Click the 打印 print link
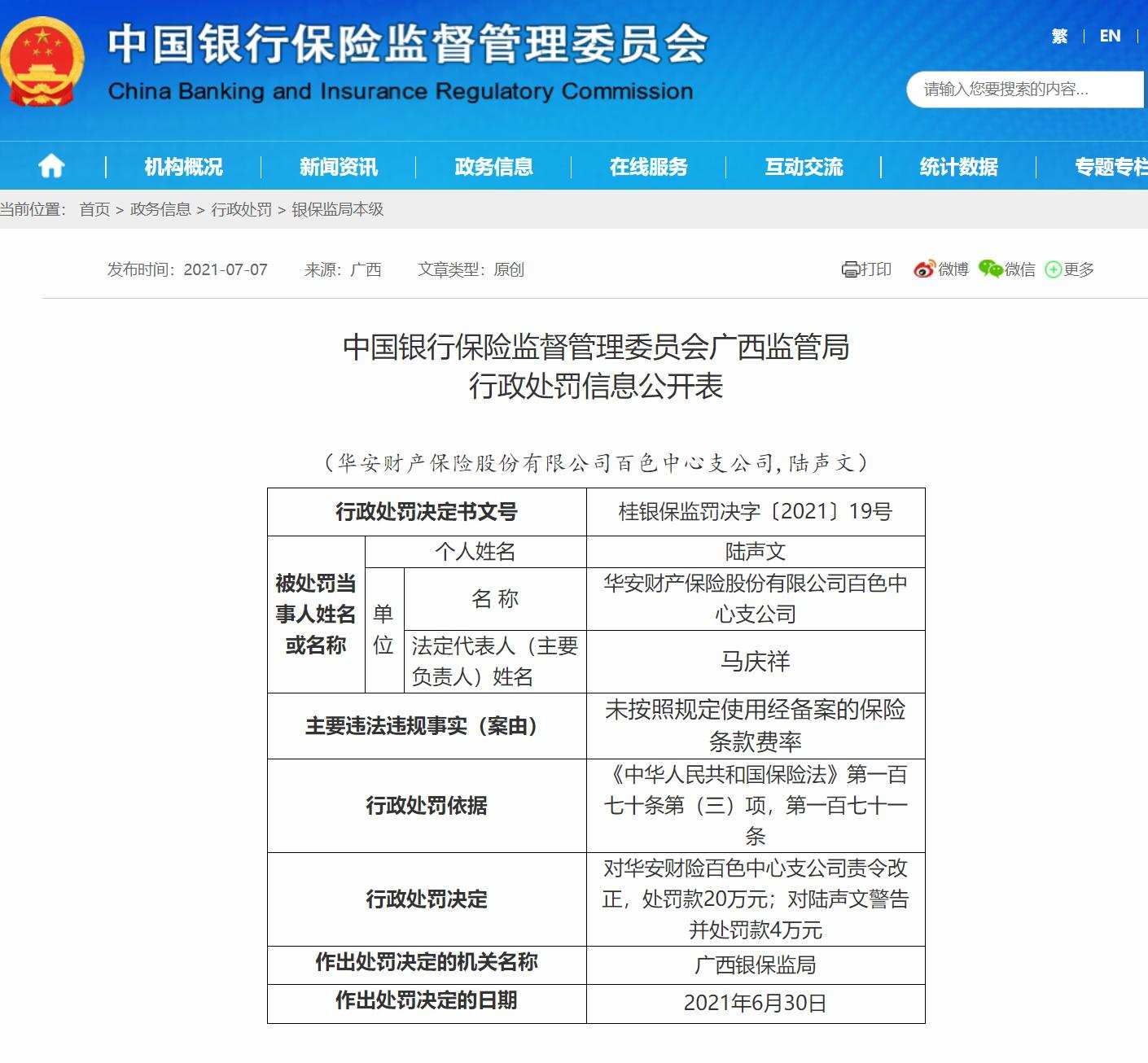Image resolution: width=1148 pixels, height=1063 pixels. click(x=876, y=269)
